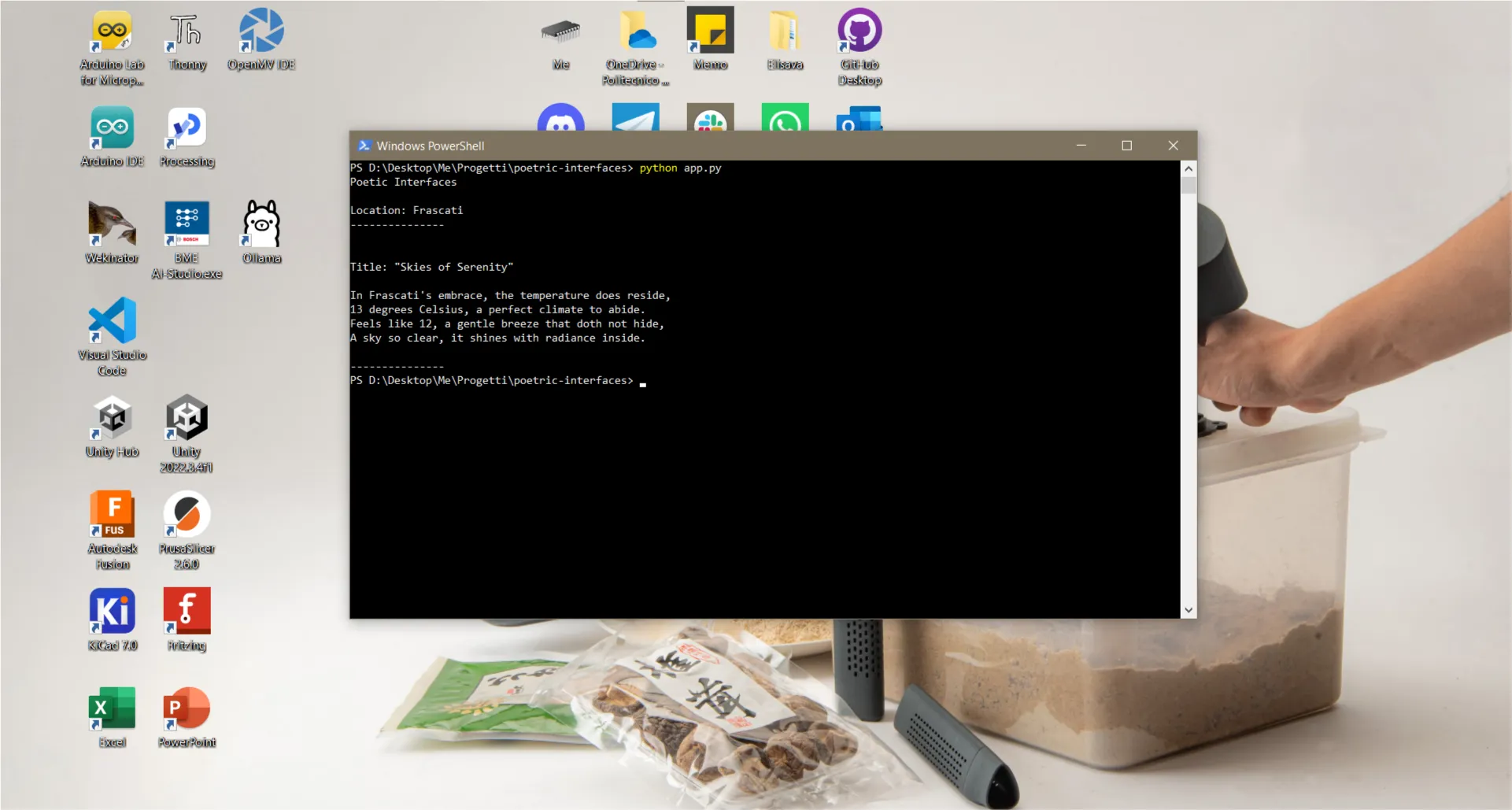This screenshot has height=810, width=1512.
Task: Click the PowerShell title bar icon
Action: (x=364, y=146)
